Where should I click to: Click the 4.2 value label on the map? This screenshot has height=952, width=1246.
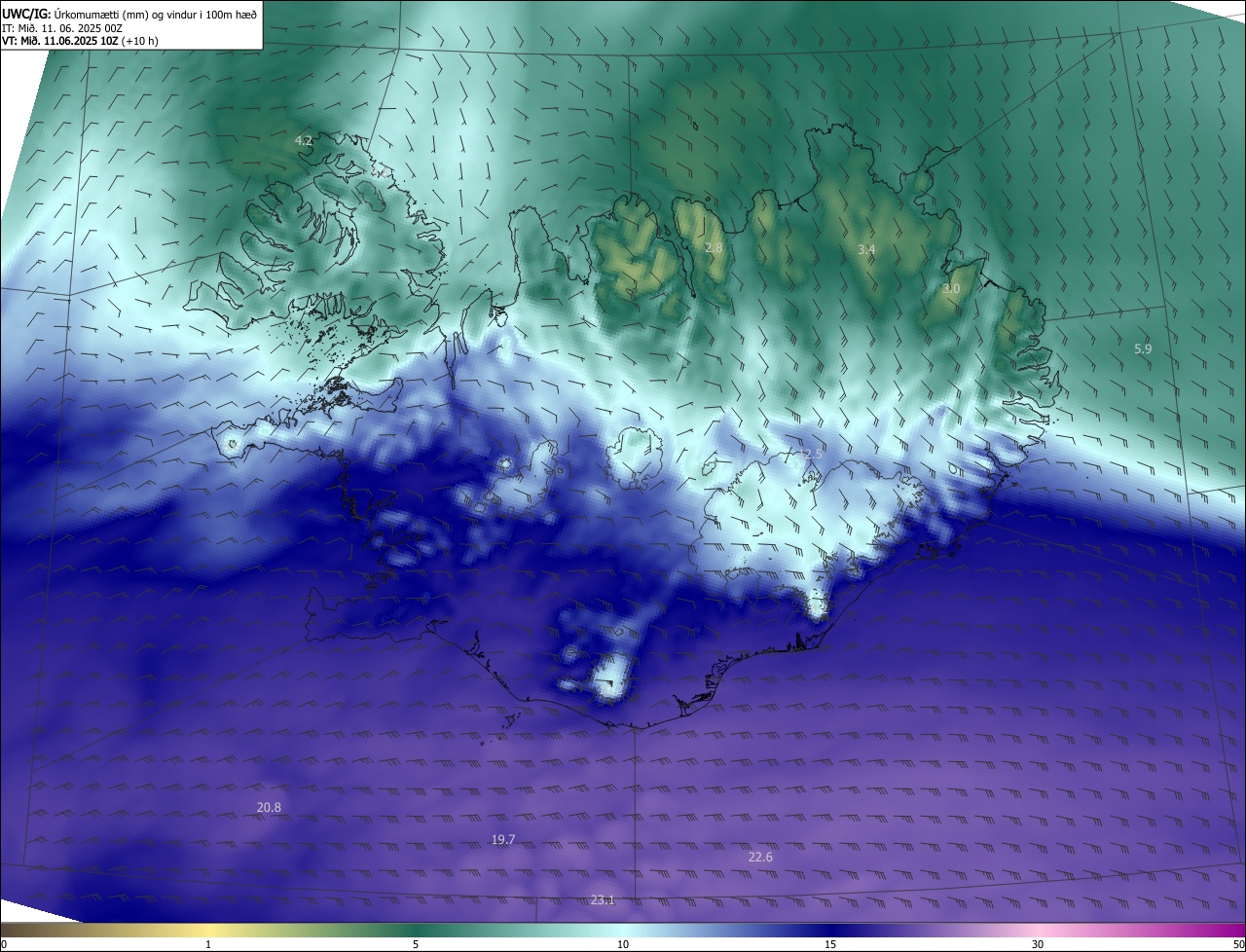[x=304, y=141]
